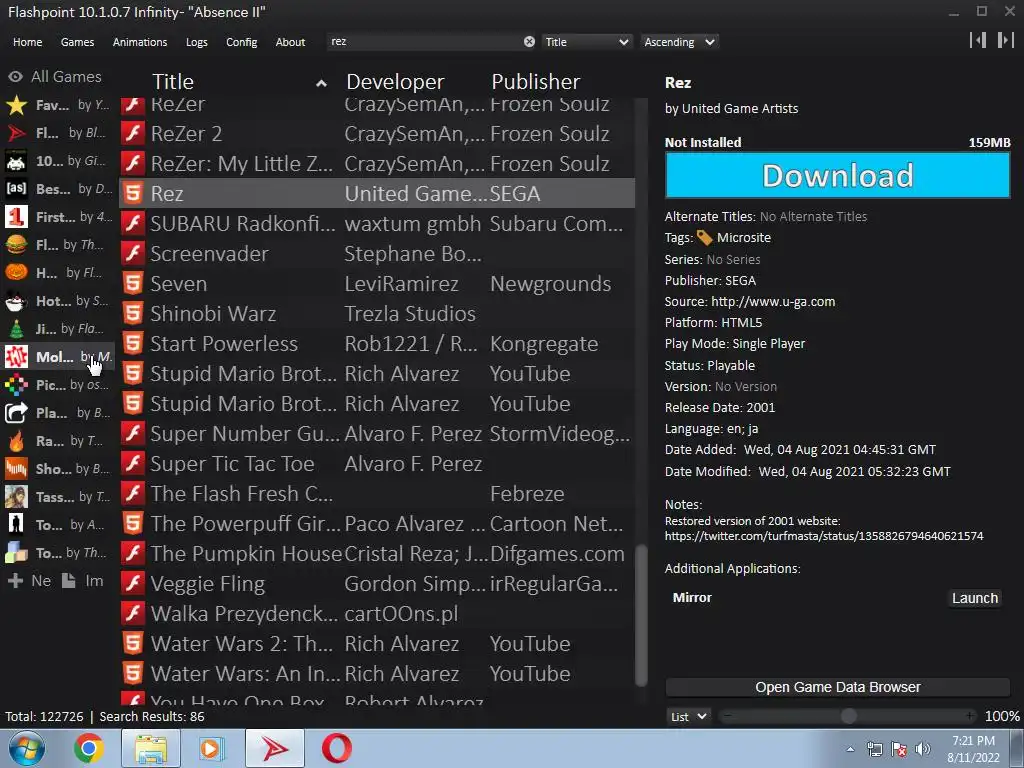The height and width of the screenshot is (768, 1024).
Task: Open the Hot playlist bowl icon
Action: [x=16, y=301]
